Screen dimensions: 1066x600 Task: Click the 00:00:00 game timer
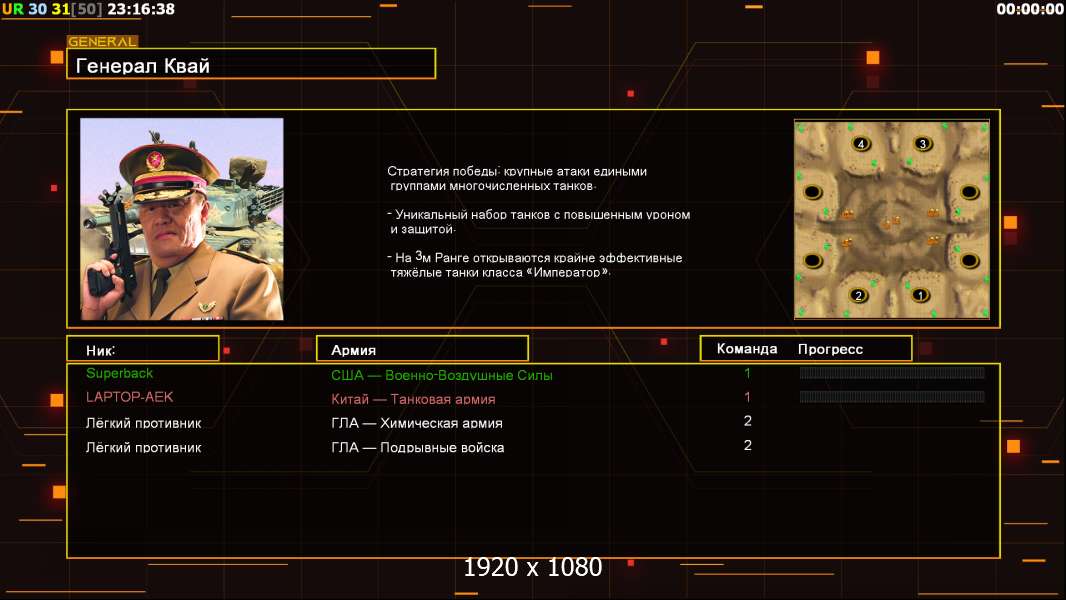pyautogui.click(x=1030, y=9)
